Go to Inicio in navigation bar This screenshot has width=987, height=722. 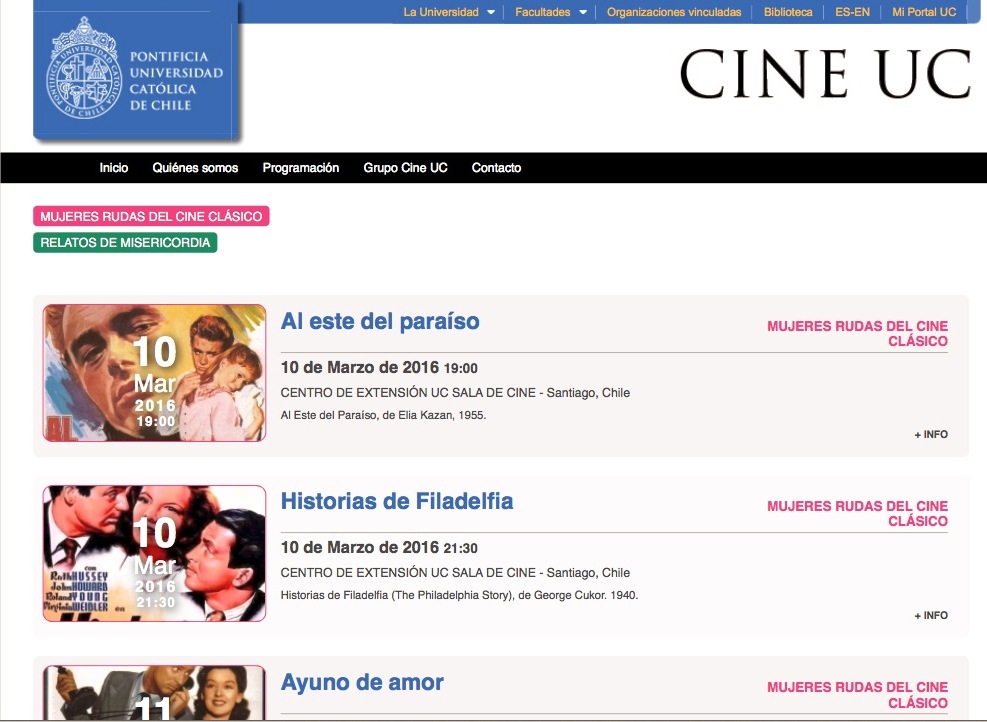click(x=114, y=168)
